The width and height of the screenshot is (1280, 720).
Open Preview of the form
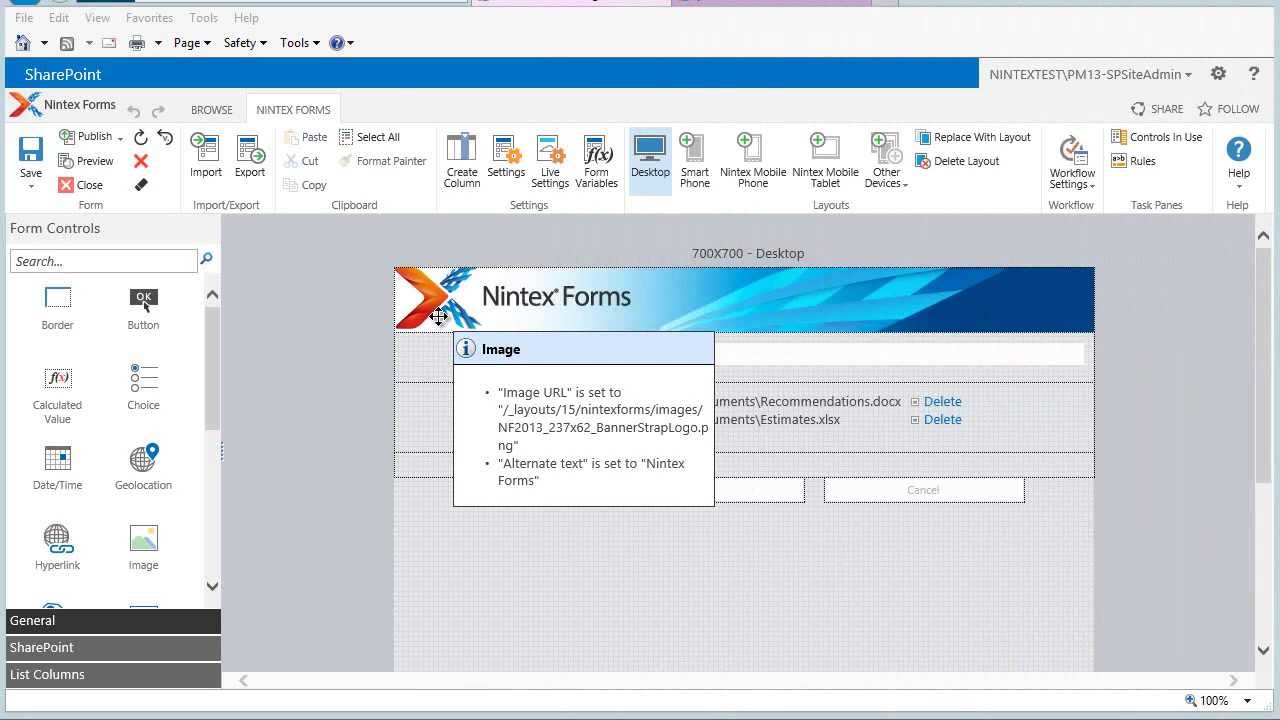[86, 161]
